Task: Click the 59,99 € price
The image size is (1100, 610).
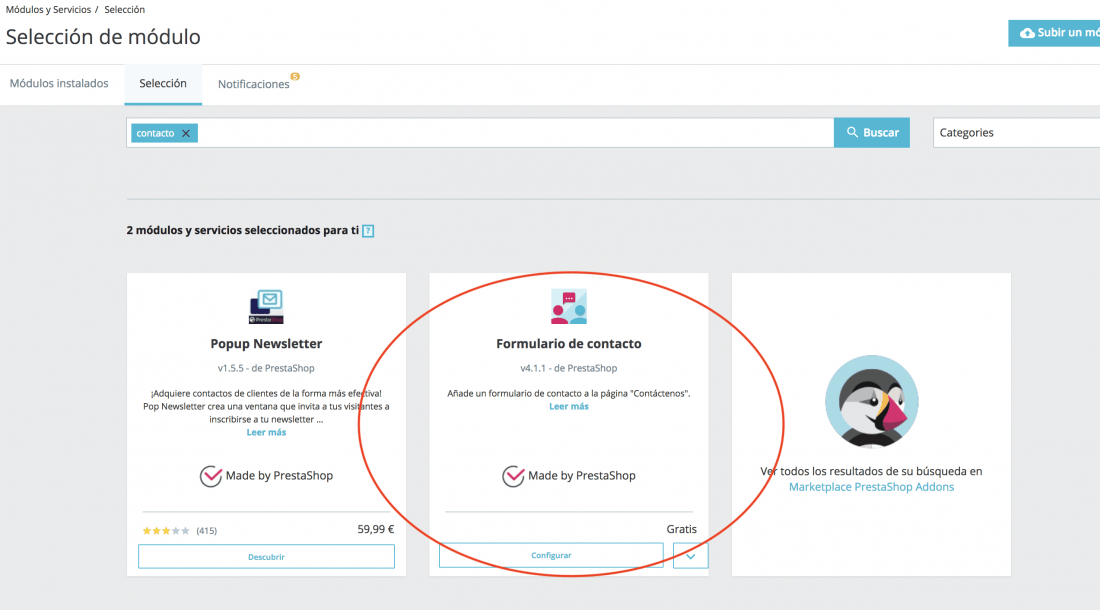Action: pos(376,529)
